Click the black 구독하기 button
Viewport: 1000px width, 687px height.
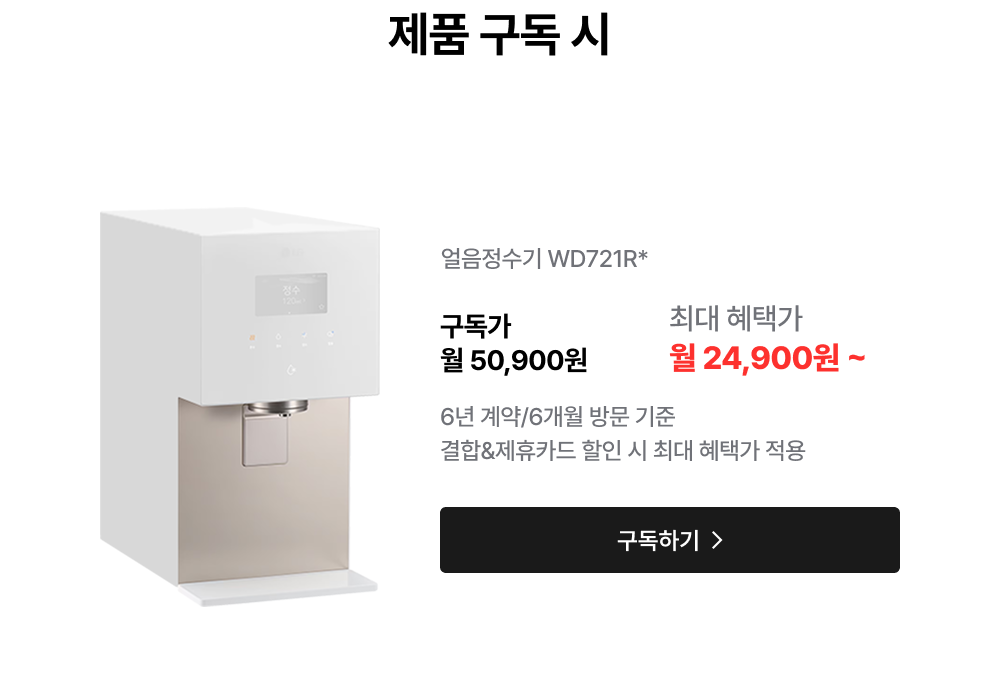670,540
